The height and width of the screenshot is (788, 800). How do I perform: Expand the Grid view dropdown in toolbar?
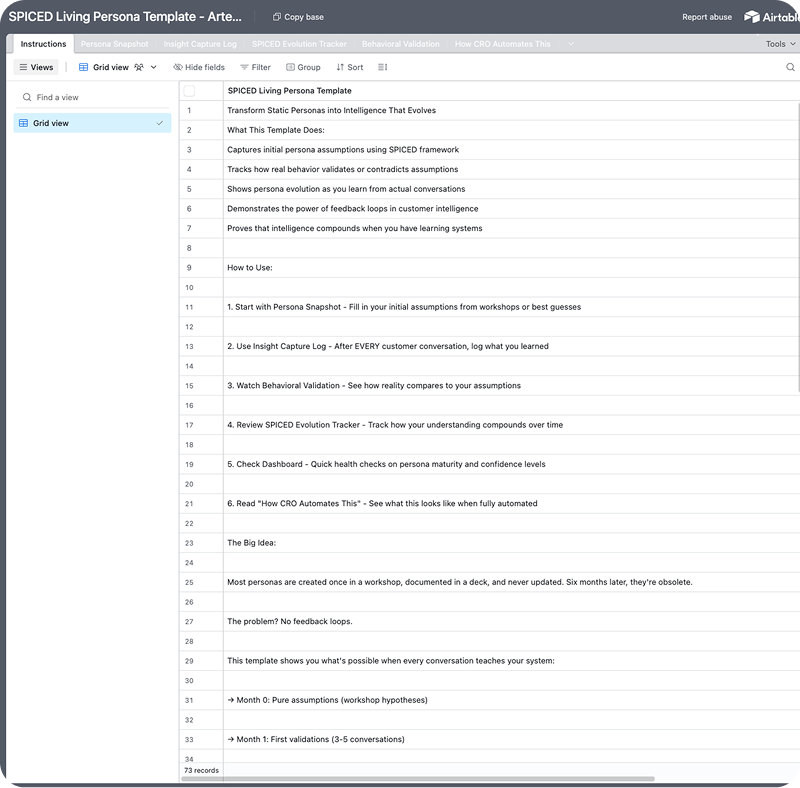click(x=153, y=67)
